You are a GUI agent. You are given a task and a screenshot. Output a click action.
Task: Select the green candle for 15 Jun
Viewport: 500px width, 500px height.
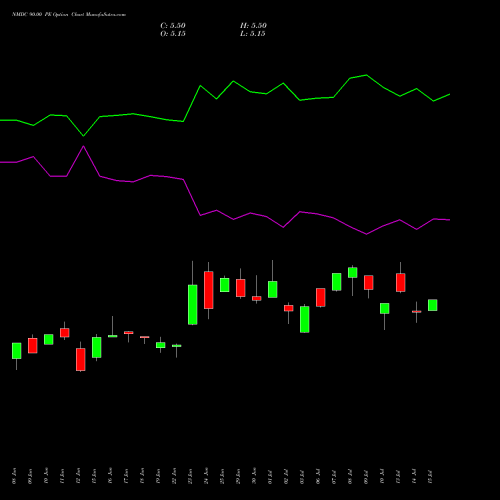[x=97, y=347]
